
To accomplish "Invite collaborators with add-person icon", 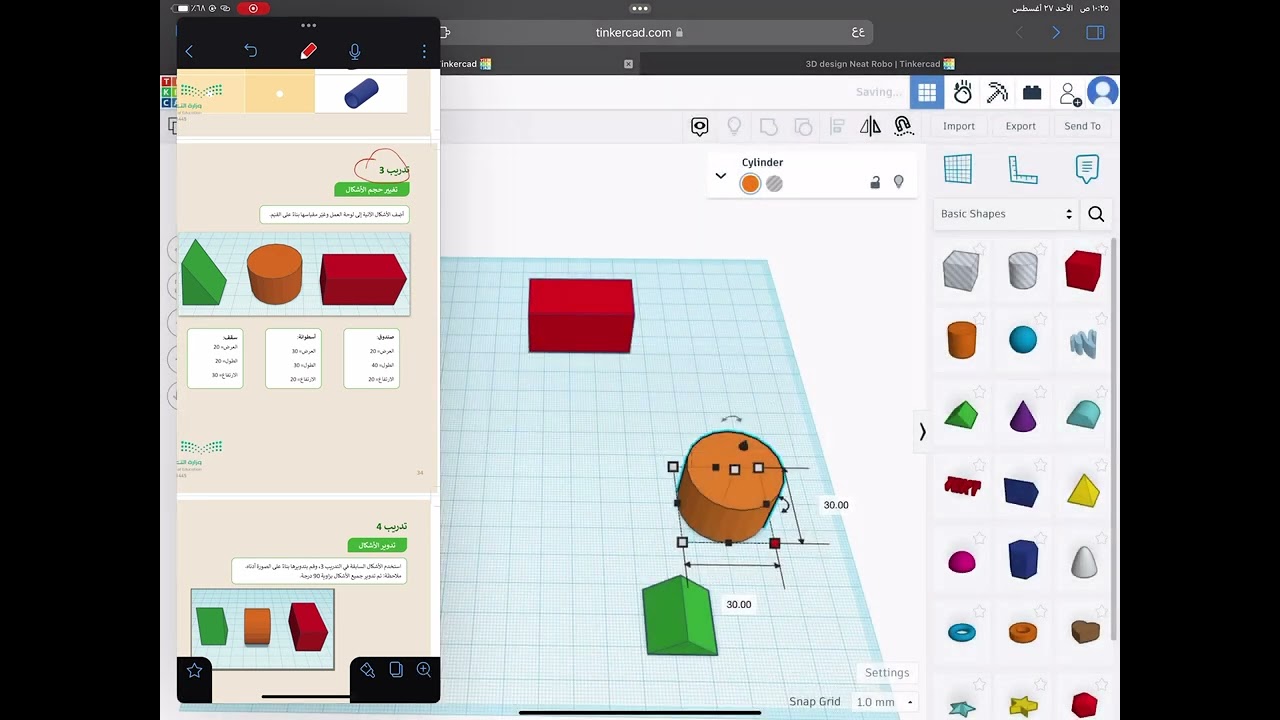I will tap(1069, 94).
